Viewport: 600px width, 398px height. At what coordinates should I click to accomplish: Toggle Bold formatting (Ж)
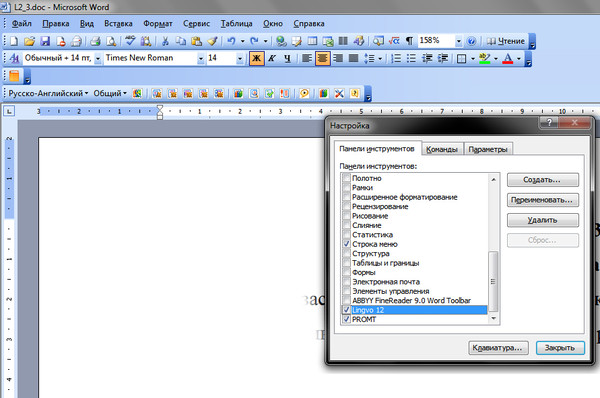[x=256, y=59]
